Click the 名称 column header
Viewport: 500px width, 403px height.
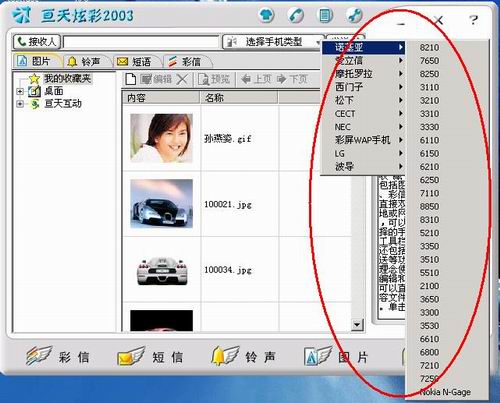(x=239, y=98)
